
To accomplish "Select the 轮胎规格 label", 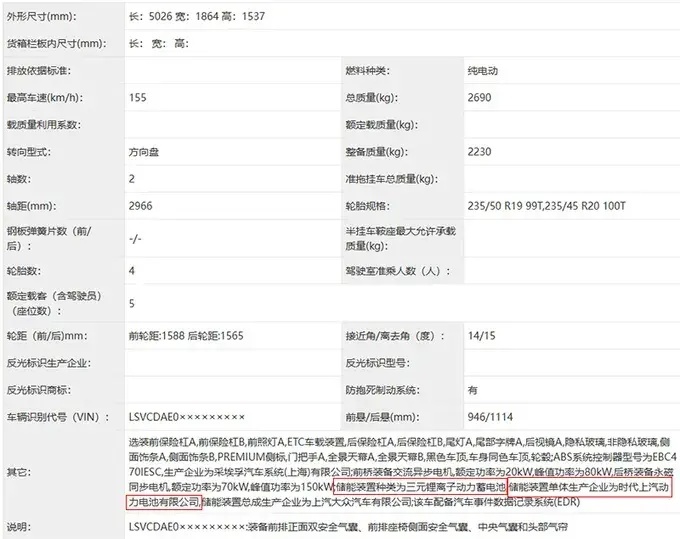I will pyautogui.click(x=367, y=206).
